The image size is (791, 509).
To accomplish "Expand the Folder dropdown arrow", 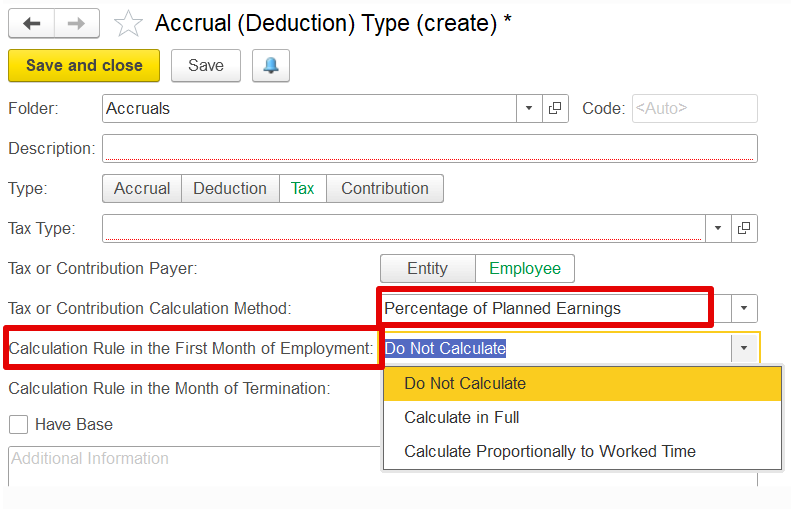I will click(x=529, y=108).
